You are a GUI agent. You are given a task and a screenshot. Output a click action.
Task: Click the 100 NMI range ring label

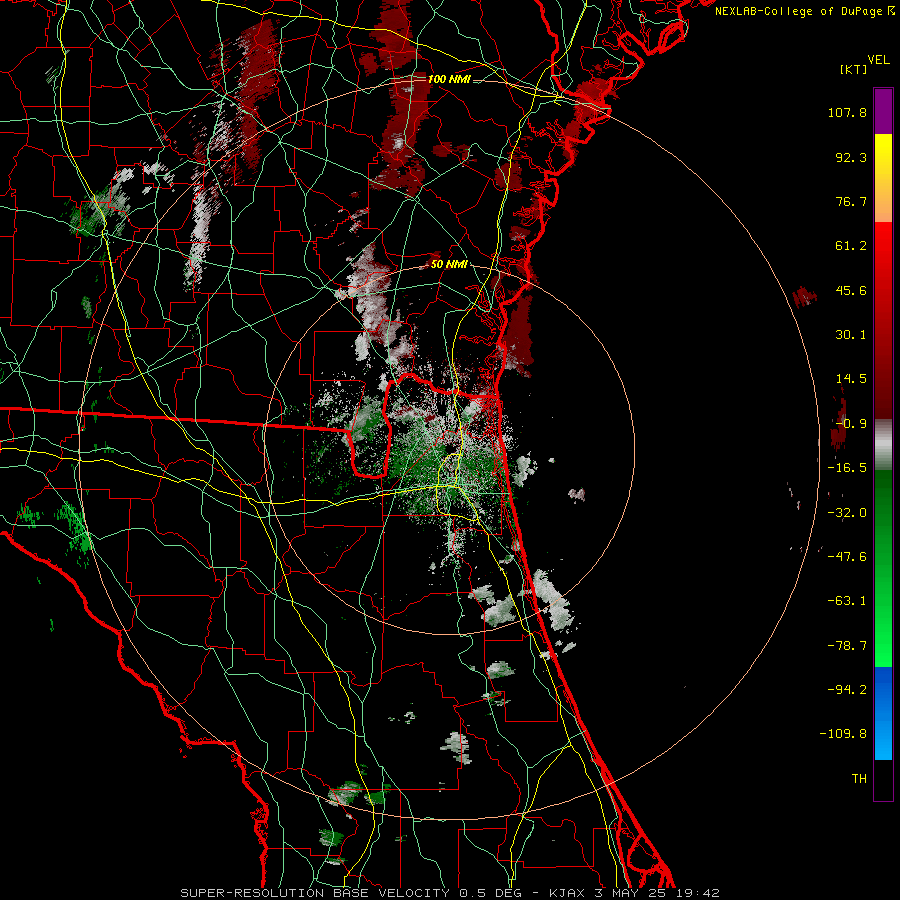click(449, 79)
